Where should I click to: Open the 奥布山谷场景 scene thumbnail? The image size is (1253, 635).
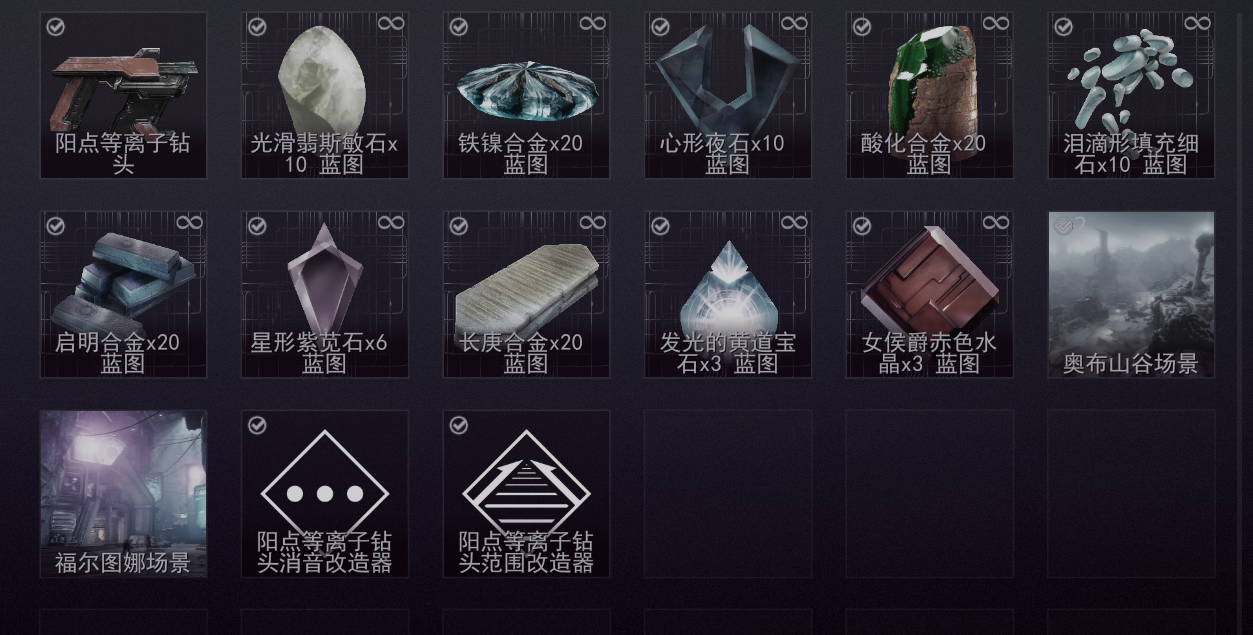click(1131, 294)
